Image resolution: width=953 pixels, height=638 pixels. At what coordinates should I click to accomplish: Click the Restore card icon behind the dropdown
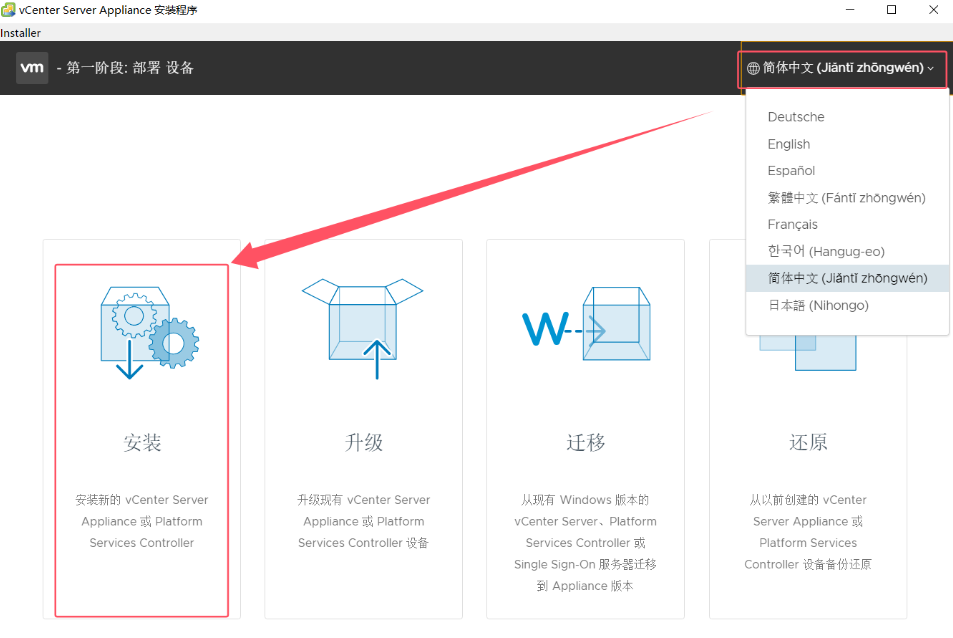(808, 352)
